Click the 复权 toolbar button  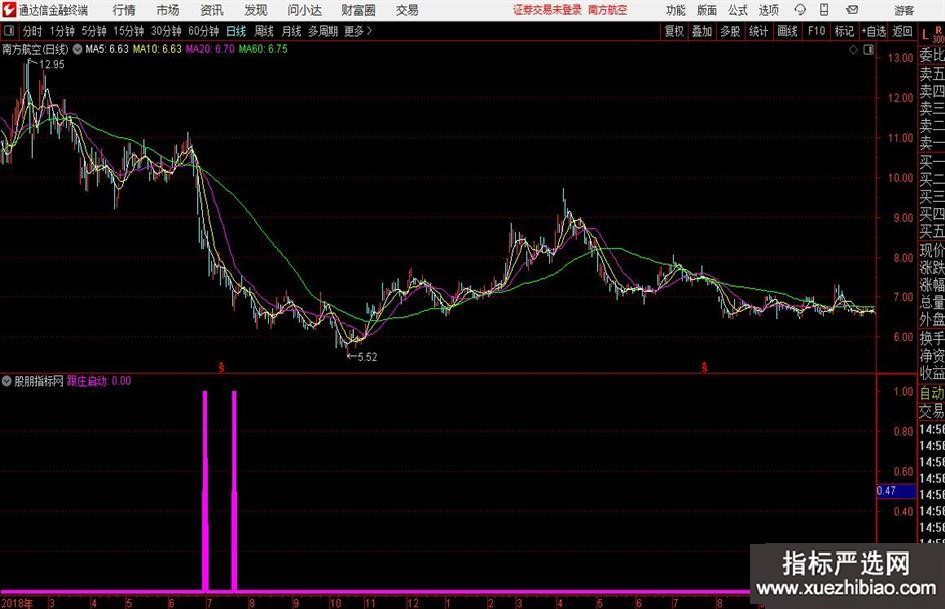click(674, 31)
